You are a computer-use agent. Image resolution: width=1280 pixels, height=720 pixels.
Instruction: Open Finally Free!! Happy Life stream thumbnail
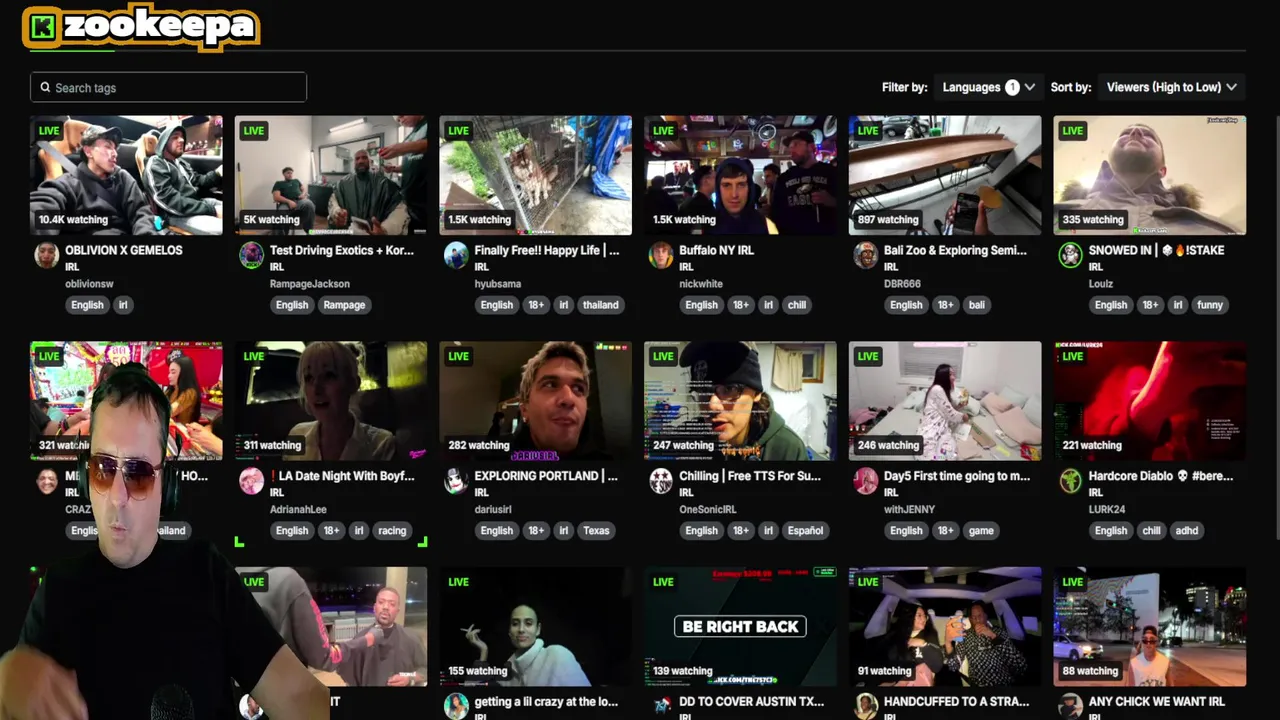point(535,175)
